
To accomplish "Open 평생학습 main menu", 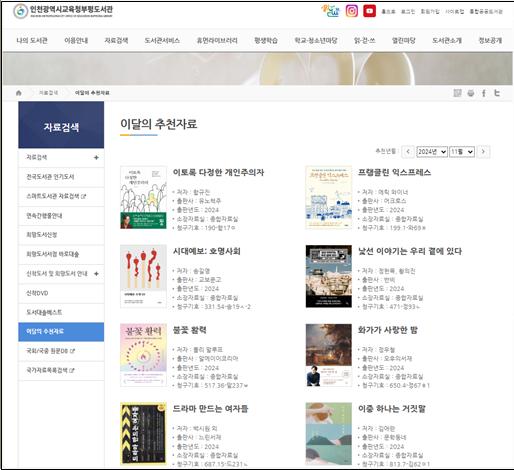I will pyautogui.click(x=266, y=41).
